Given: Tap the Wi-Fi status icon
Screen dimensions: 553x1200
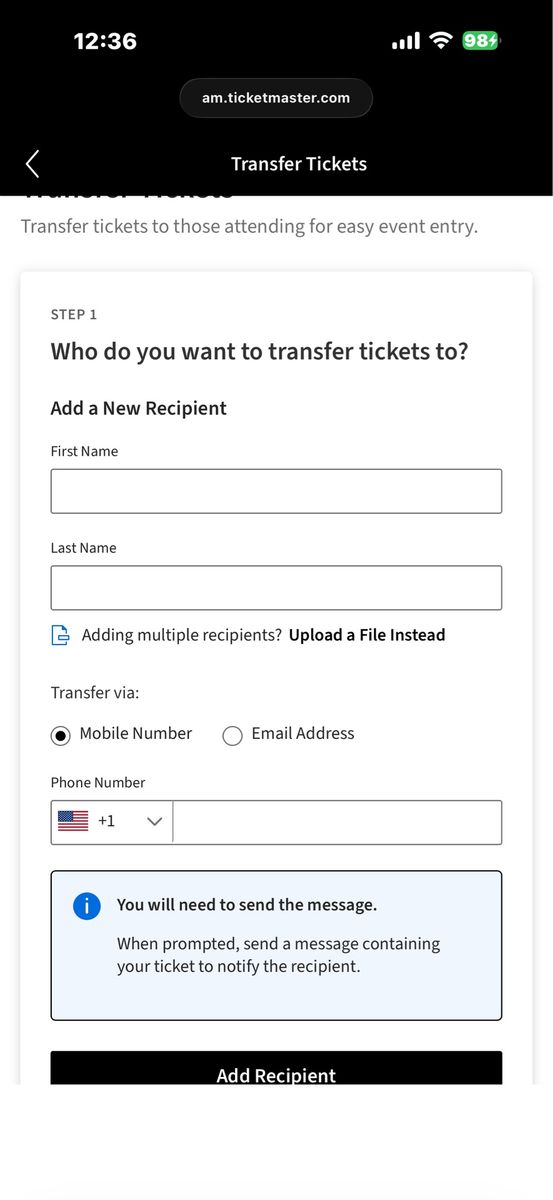Looking at the screenshot, I should point(440,41).
